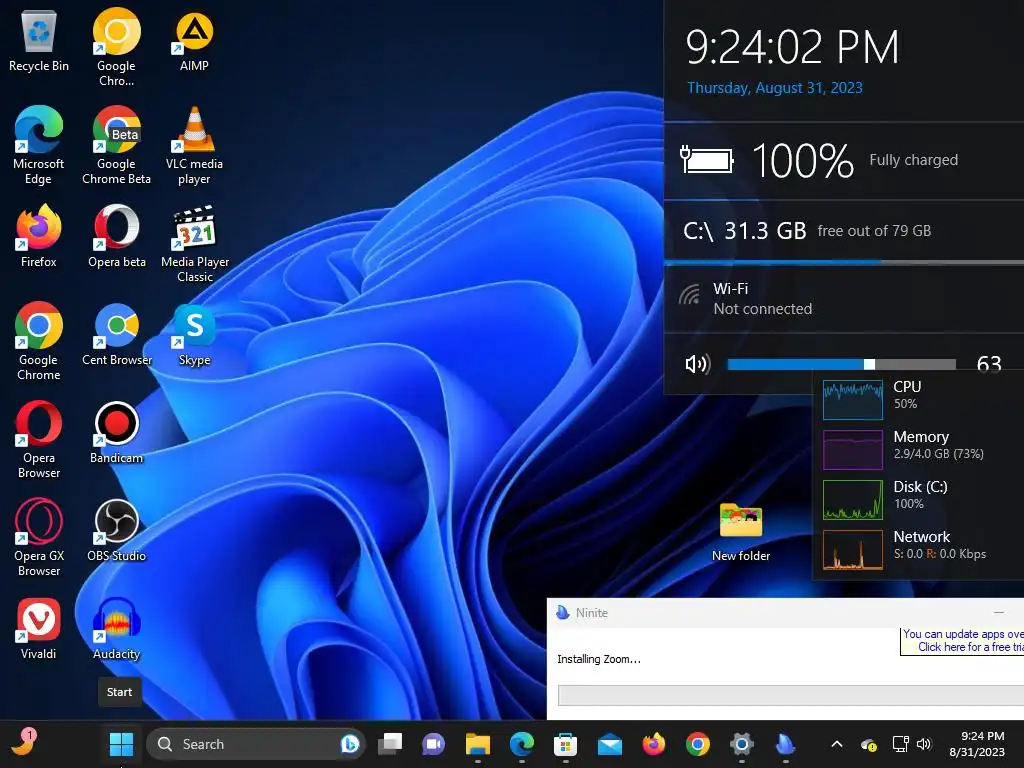
Task: Switch to Microsoft Edge in taskbar
Action: (x=521, y=744)
